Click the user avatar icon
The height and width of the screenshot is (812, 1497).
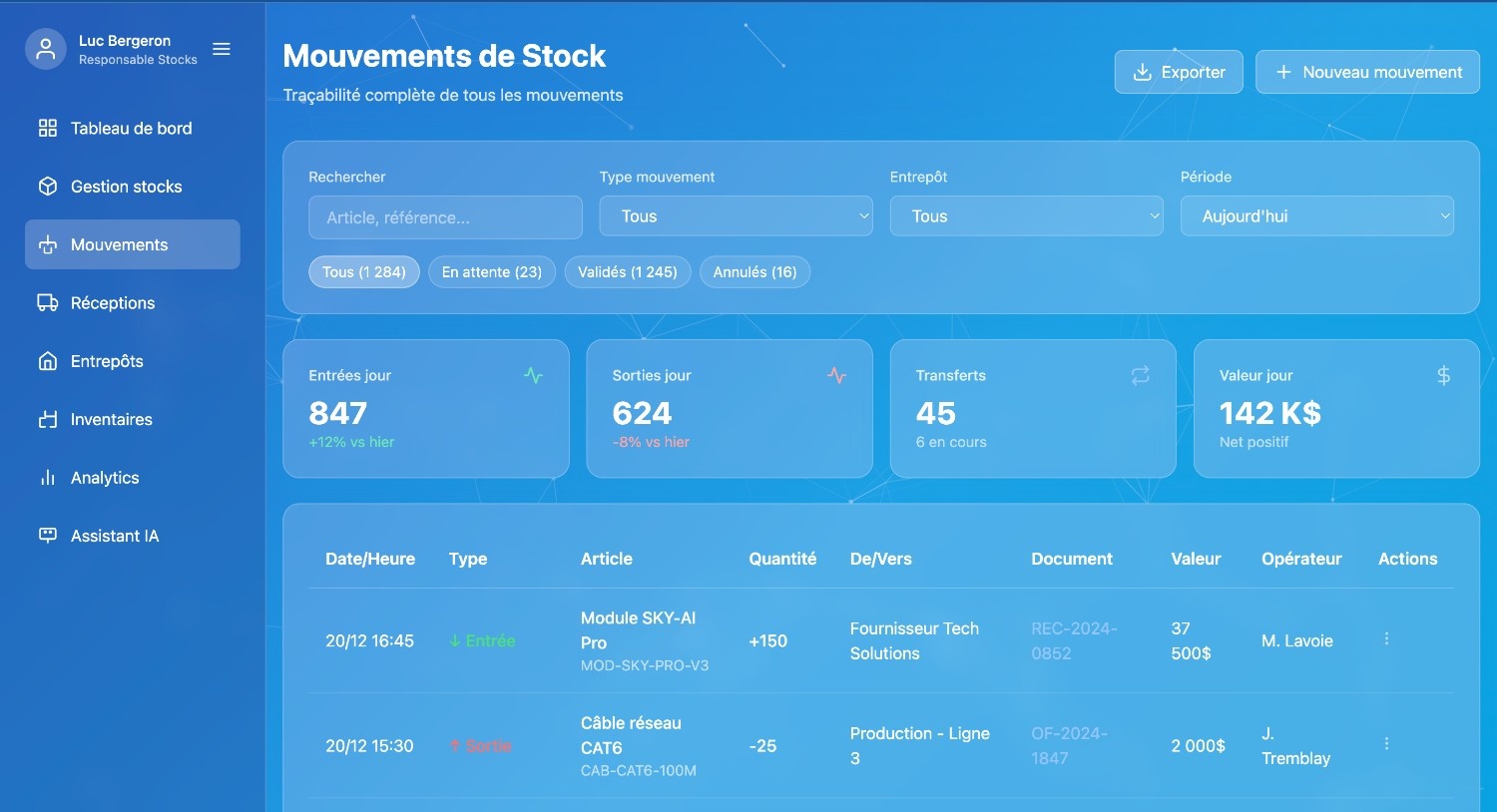click(x=45, y=49)
